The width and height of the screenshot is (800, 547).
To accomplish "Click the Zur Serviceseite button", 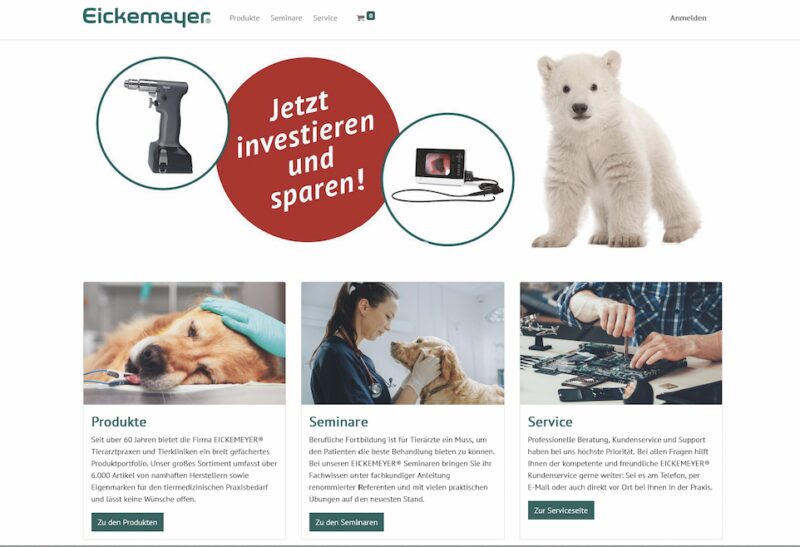I will tap(561, 510).
